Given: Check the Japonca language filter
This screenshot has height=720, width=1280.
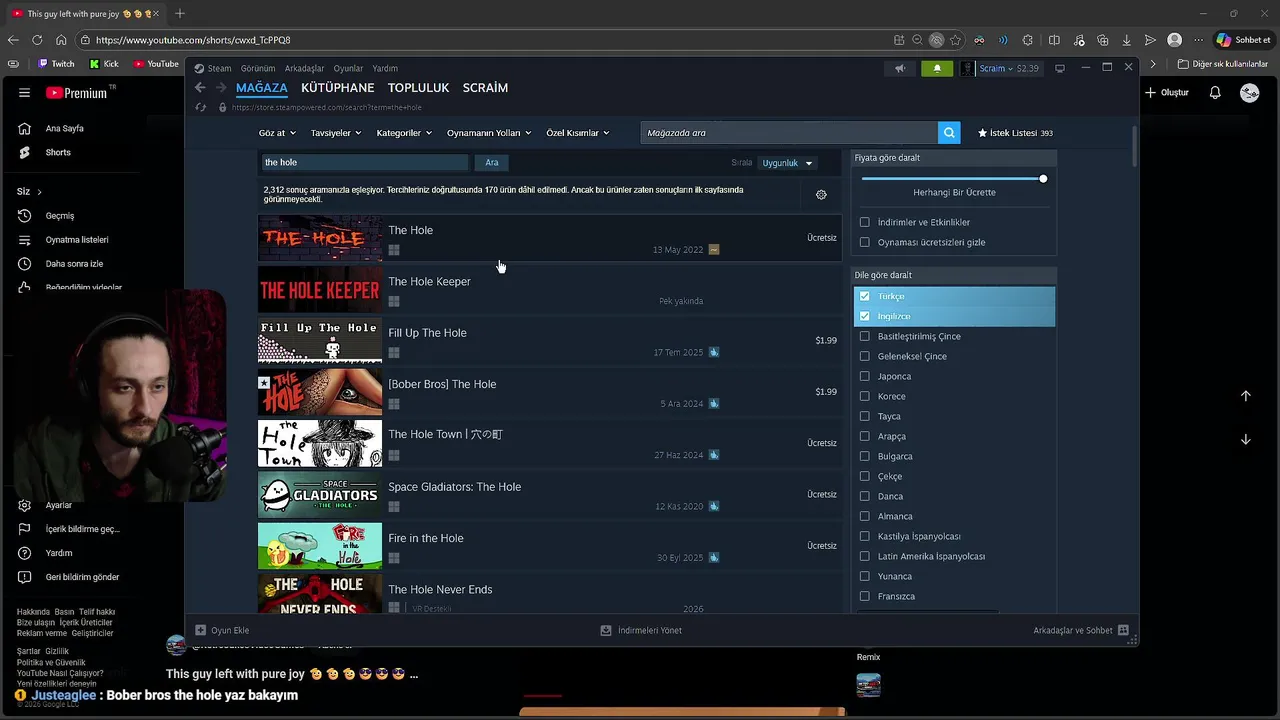Looking at the screenshot, I should point(865,376).
